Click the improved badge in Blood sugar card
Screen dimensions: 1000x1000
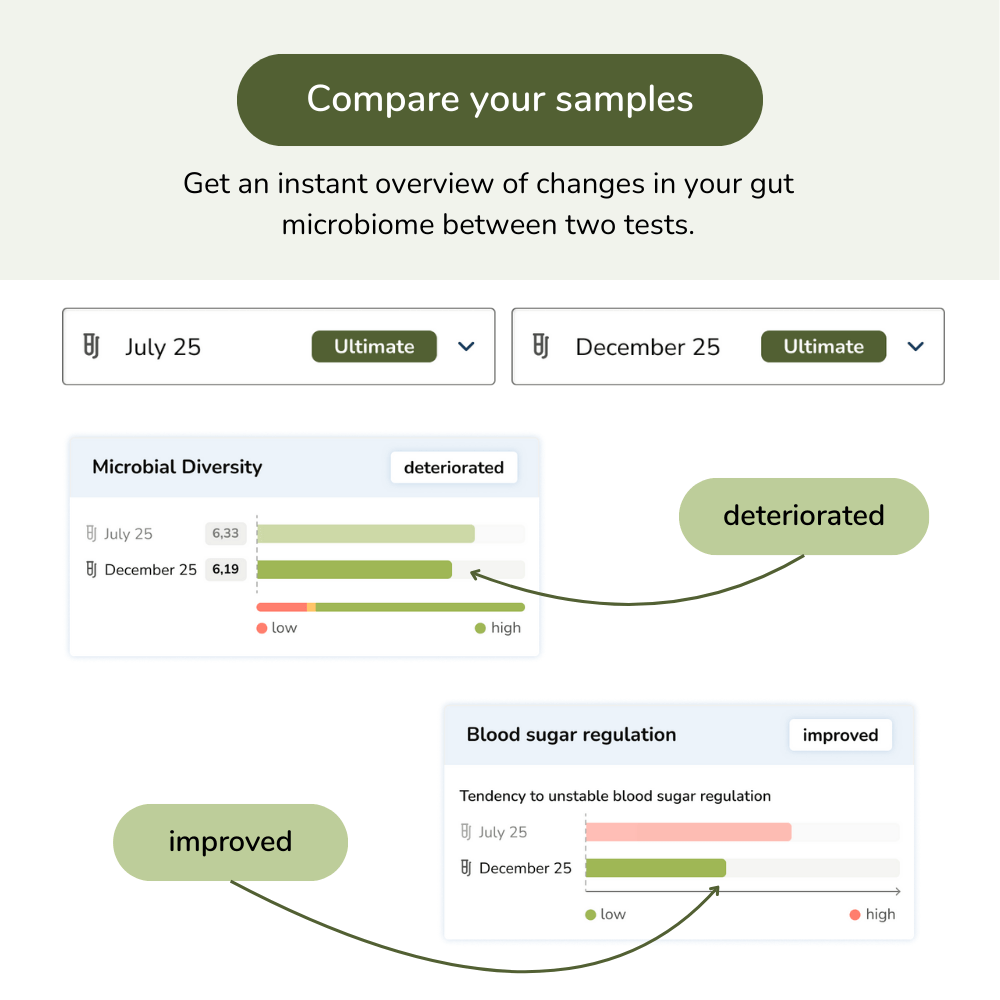click(x=840, y=735)
